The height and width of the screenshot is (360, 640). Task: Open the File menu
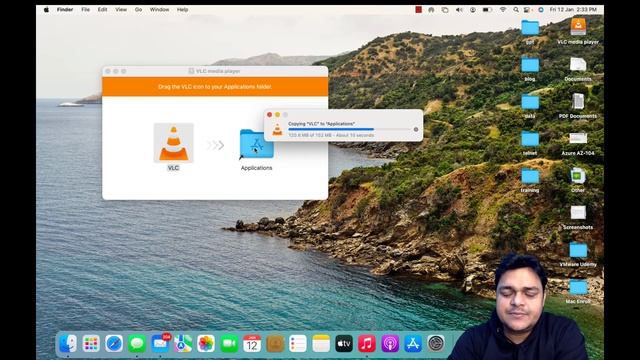[x=85, y=9]
